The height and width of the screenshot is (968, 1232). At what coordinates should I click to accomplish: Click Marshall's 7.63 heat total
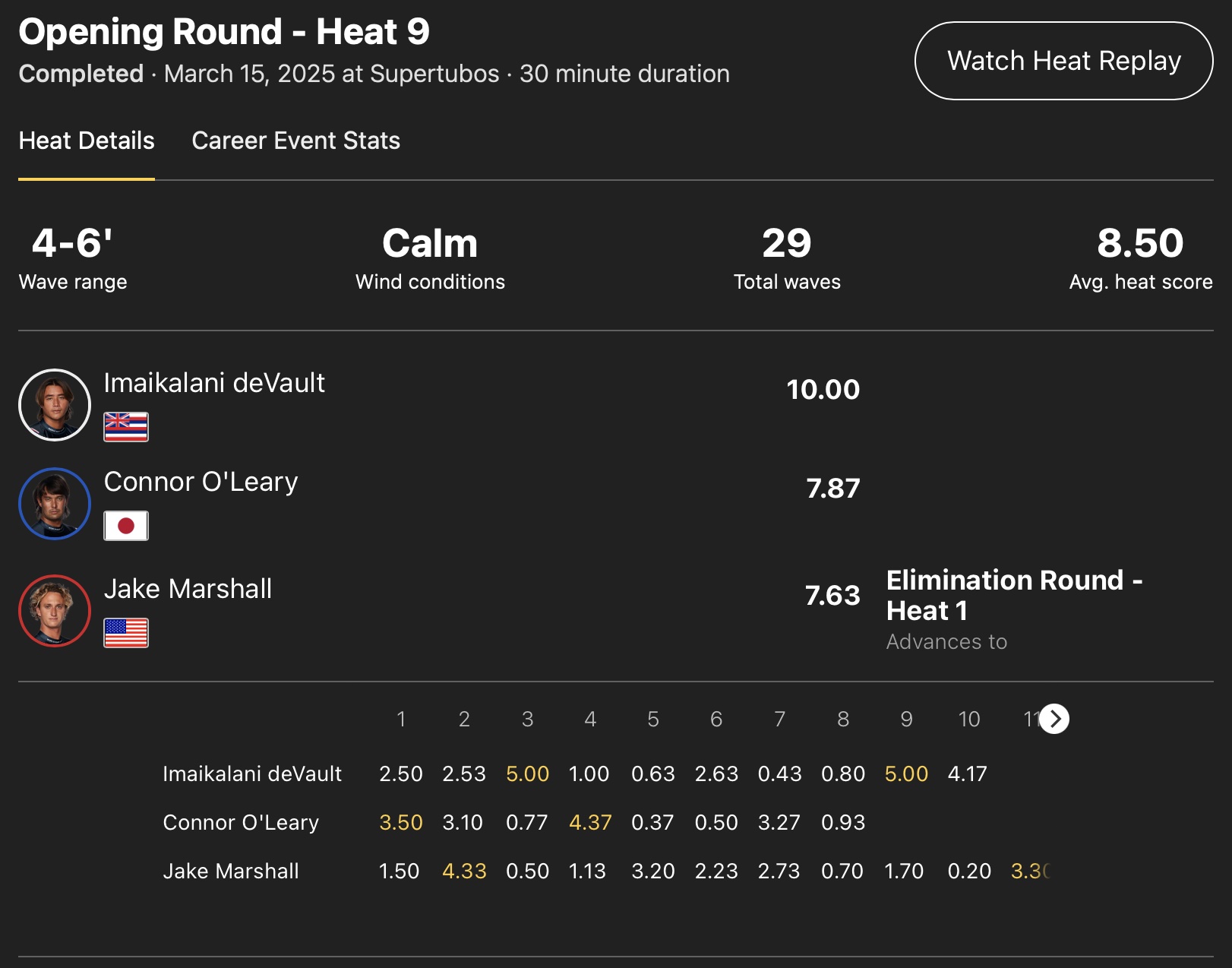(832, 596)
